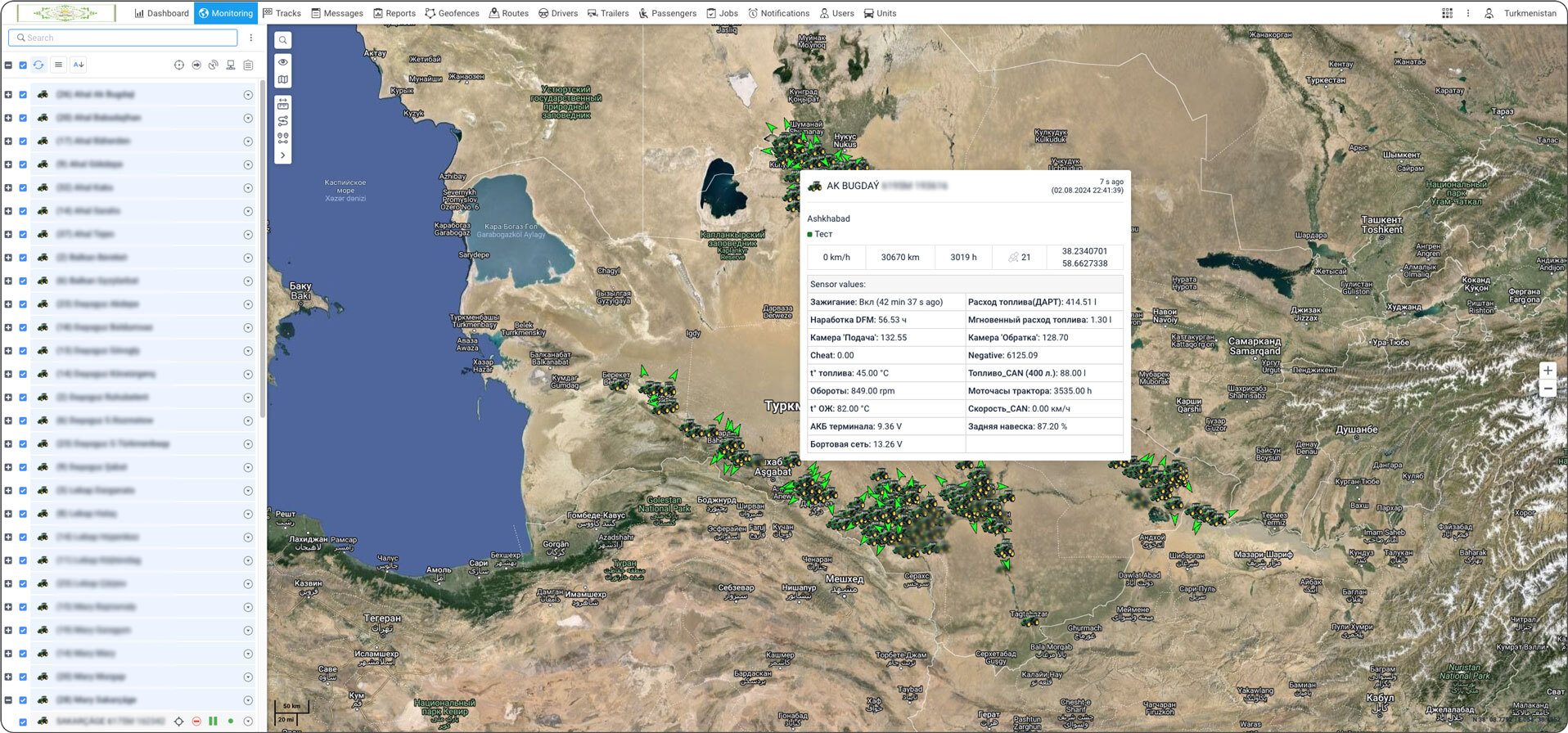
Task: Toggle the map visibility eye icon
Action: coord(283,62)
